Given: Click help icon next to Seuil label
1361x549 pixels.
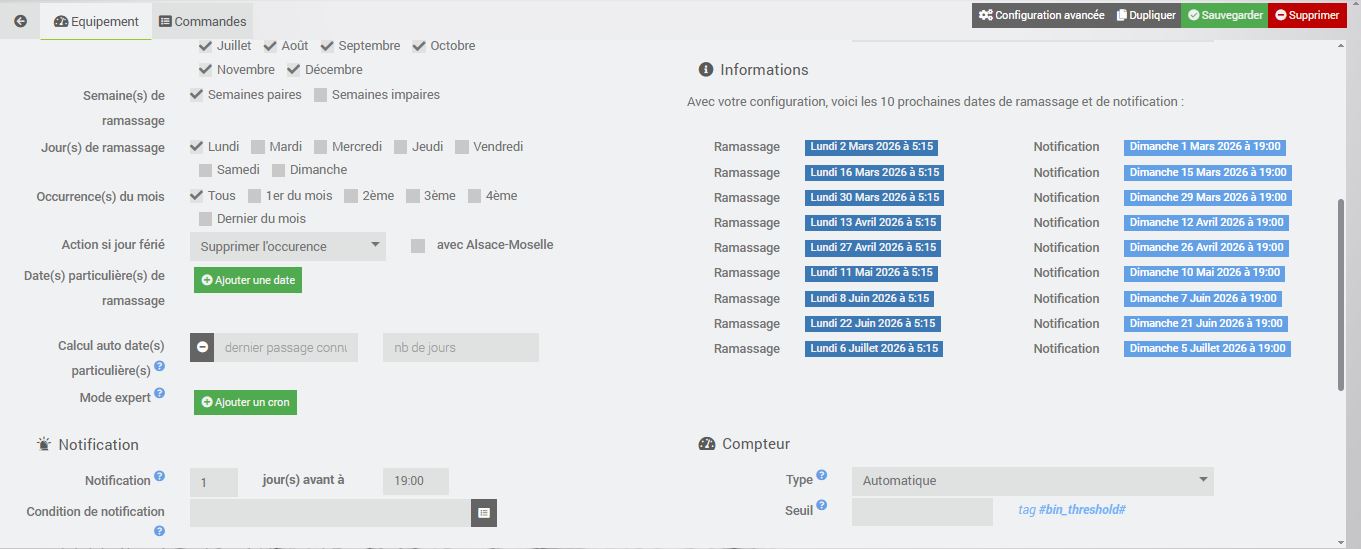Looking at the screenshot, I should tap(822, 506).
